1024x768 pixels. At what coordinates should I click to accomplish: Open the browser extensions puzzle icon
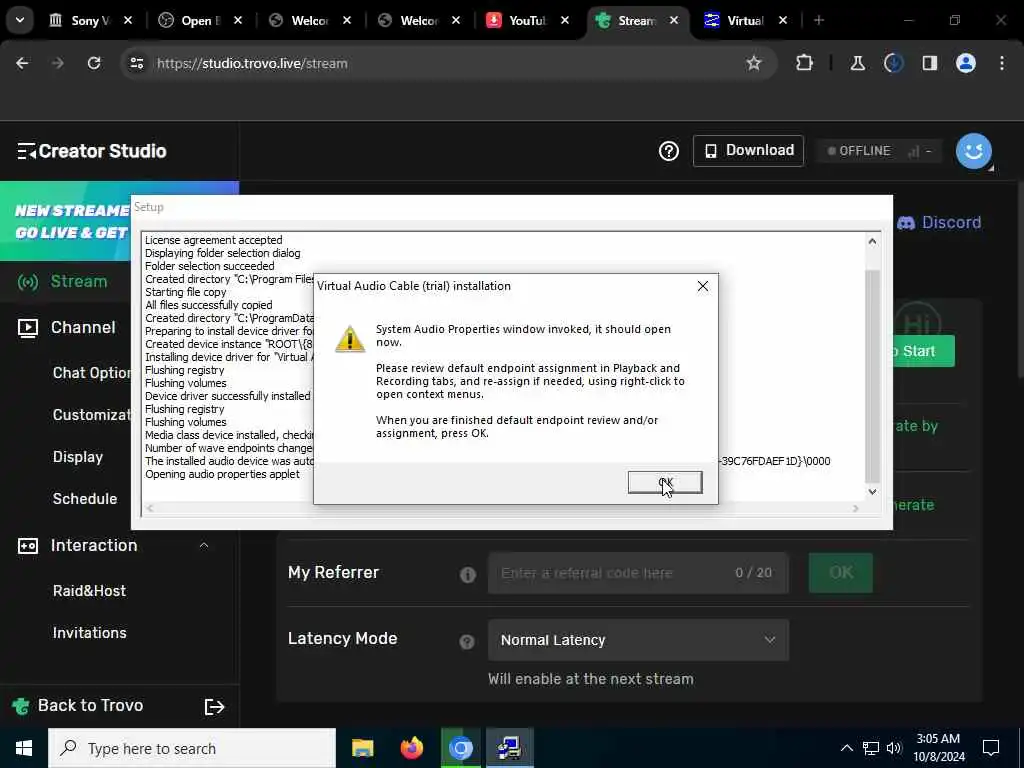coord(804,63)
